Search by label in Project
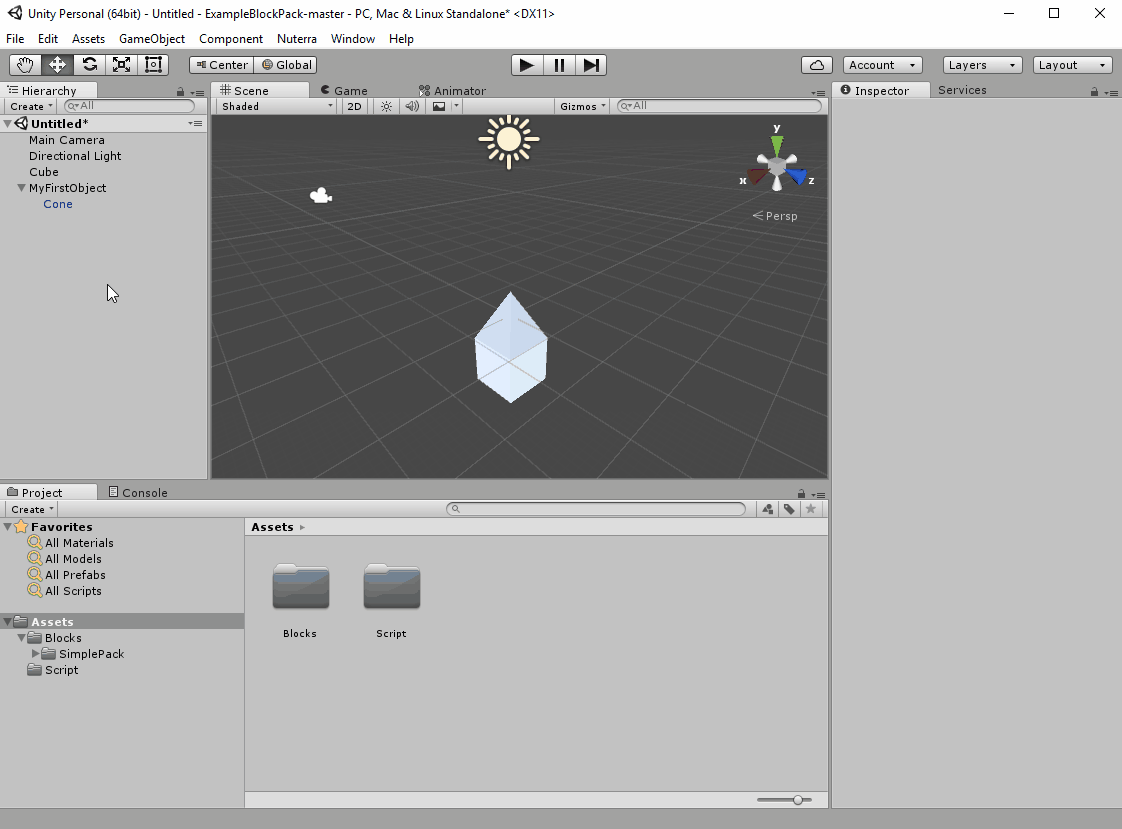The height and width of the screenshot is (829, 1122). (x=789, y=509)
